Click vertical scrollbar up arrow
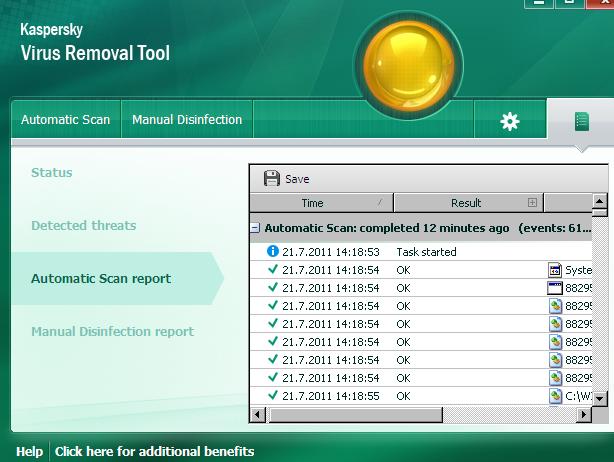This screenshot has width=614, height=462. tap(600, 201)
